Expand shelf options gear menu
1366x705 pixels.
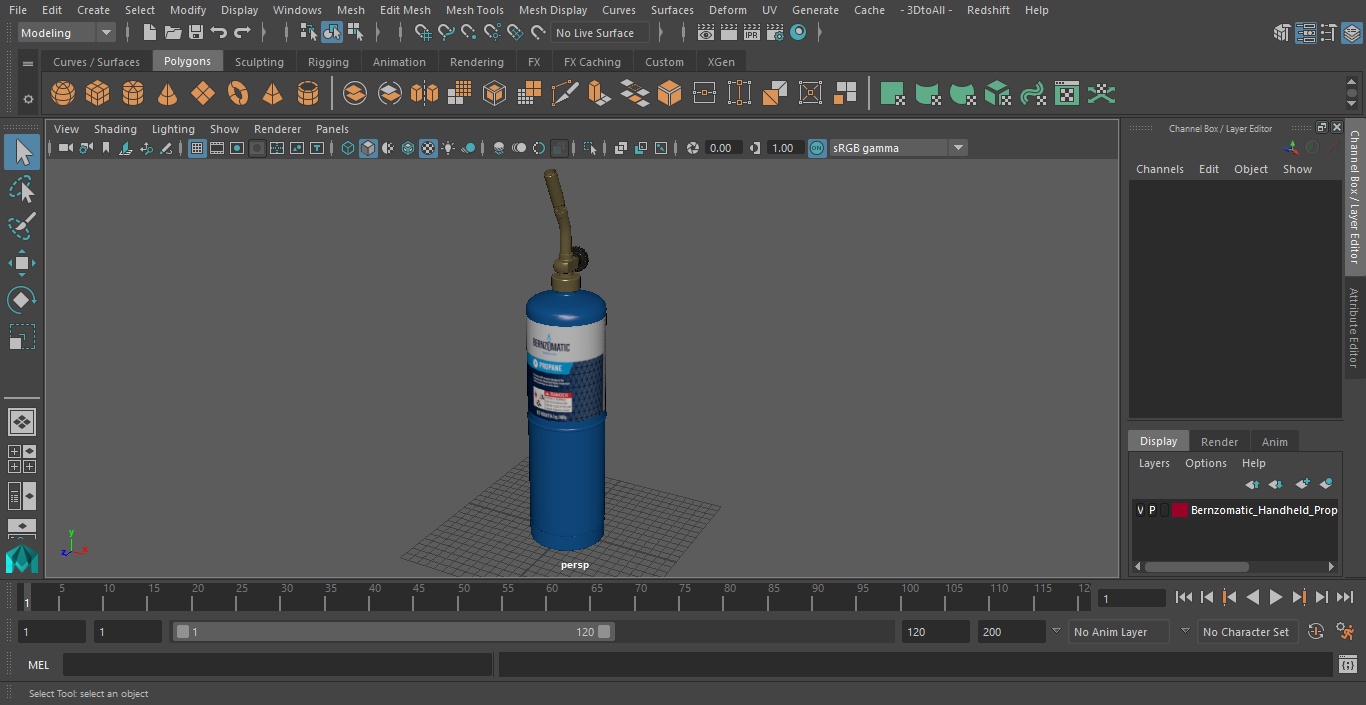coord(28,99)
